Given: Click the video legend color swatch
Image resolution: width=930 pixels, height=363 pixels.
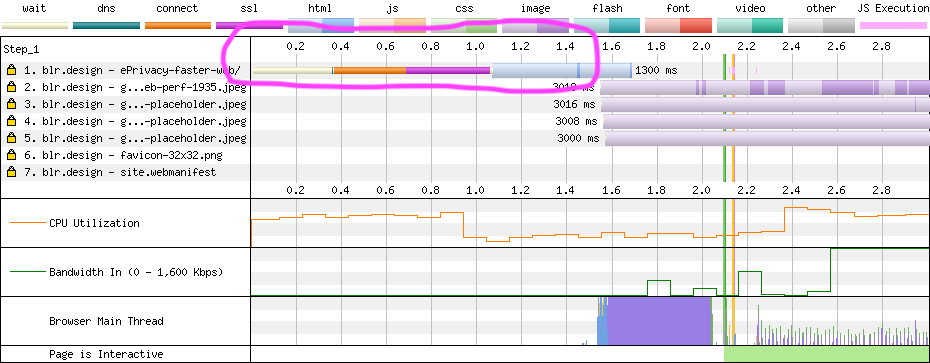Looking at the screenshot, I should [x=750, y=25].
